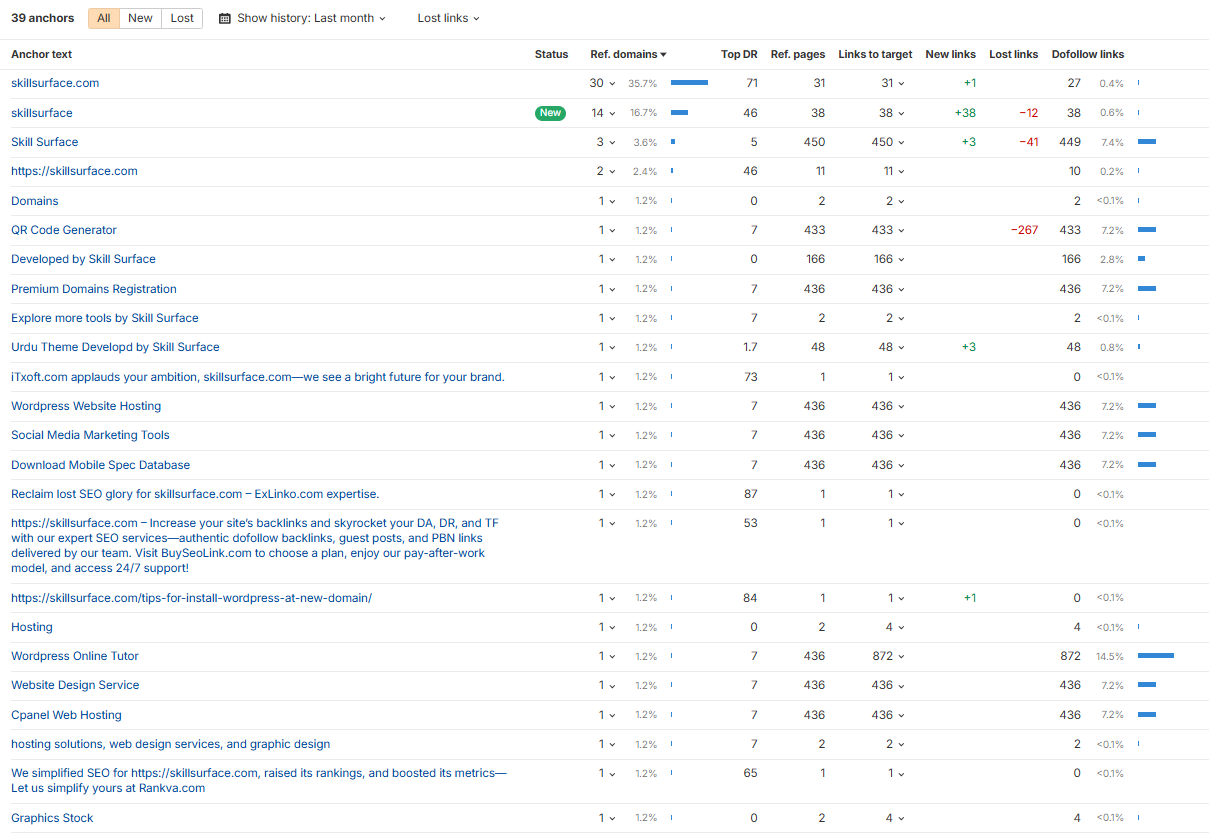This screenshot has width=1209, height=839.
Task: Expand links to target 450 for Skill Surface
Action: point(889,142)
